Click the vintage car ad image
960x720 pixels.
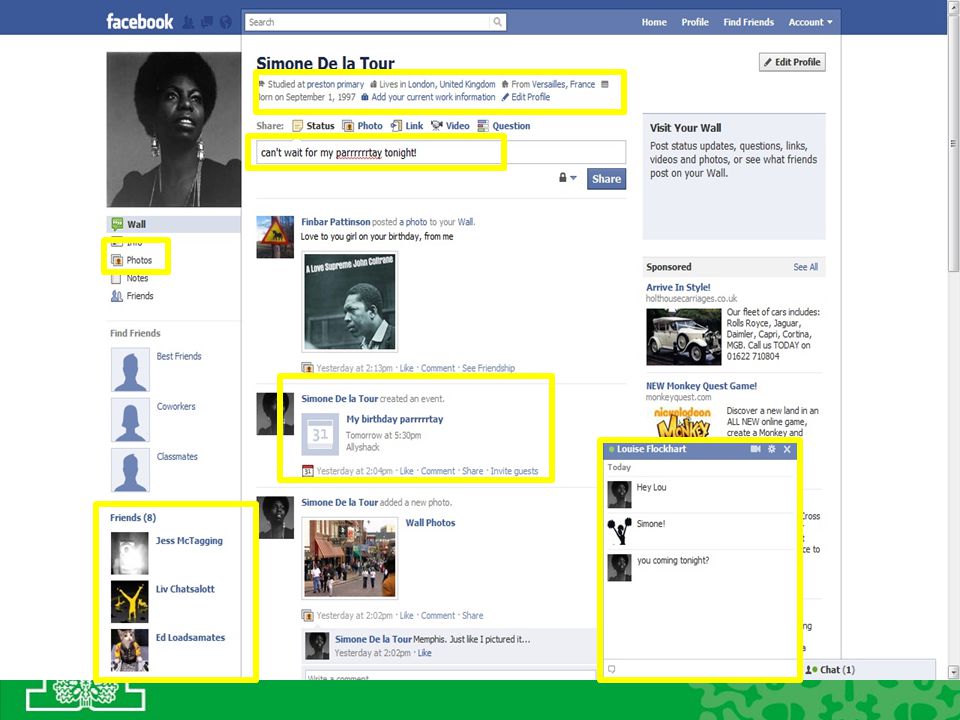[x=684, y=337]
